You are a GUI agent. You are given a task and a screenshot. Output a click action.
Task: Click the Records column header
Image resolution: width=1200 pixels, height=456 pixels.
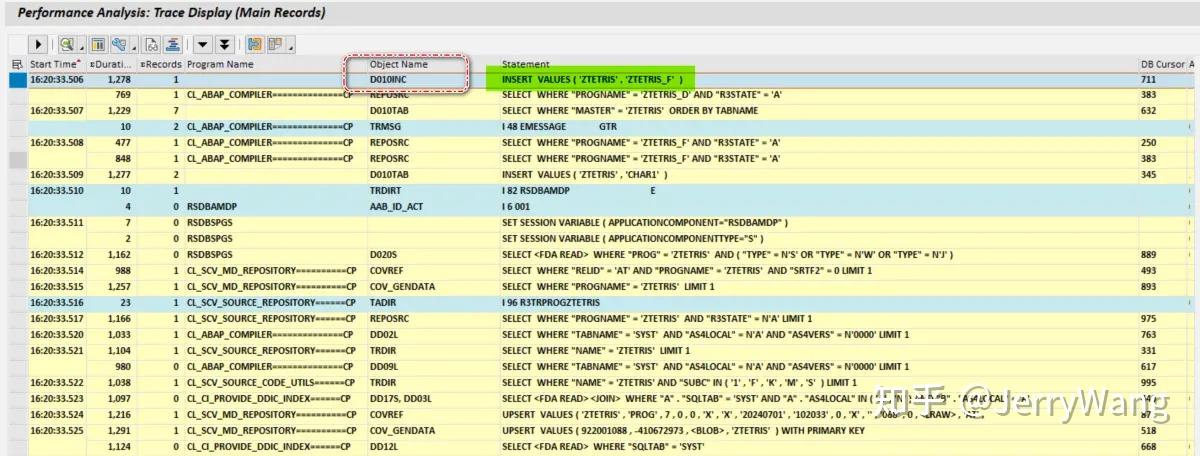click(x=159, y=64)
